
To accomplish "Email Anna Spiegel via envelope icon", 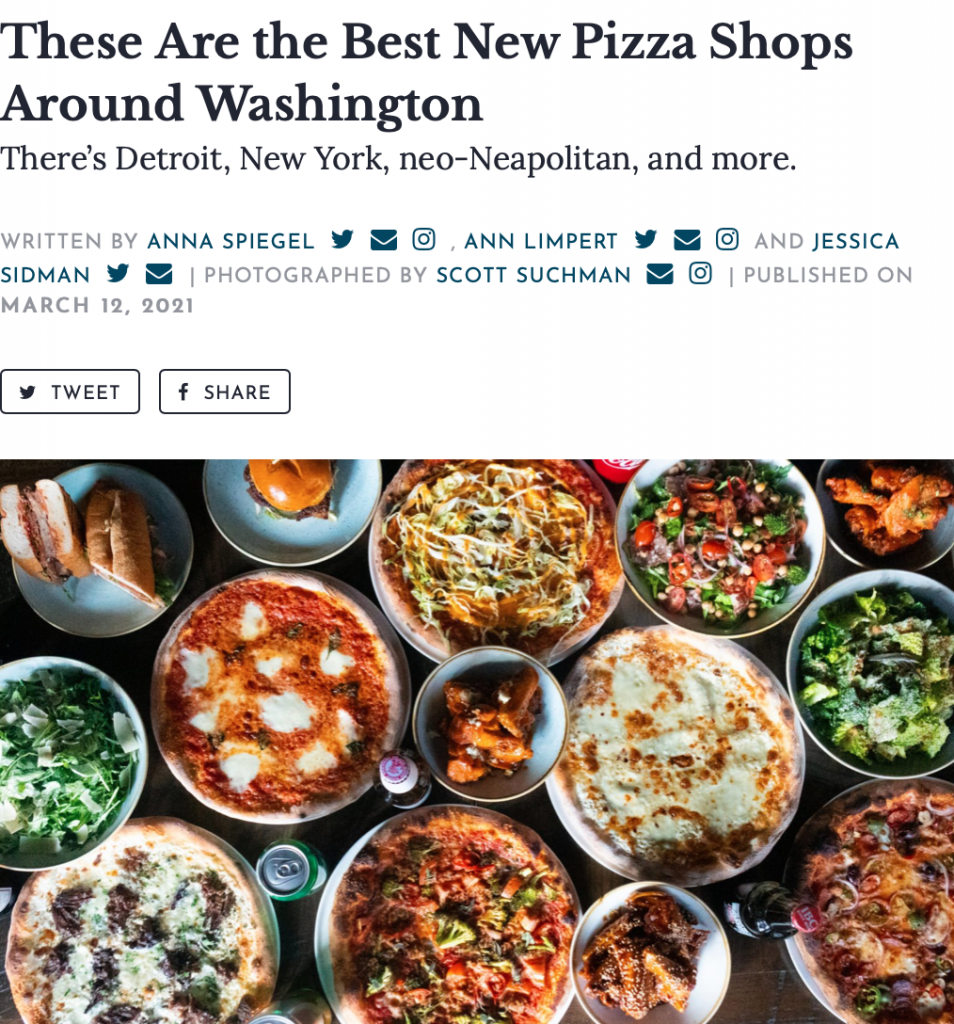I will (383, 240).
